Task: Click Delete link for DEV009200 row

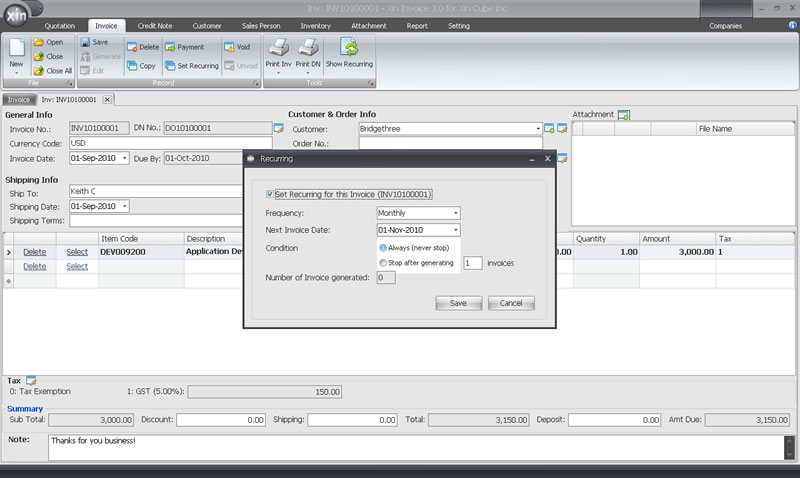Action: [35, 252]
